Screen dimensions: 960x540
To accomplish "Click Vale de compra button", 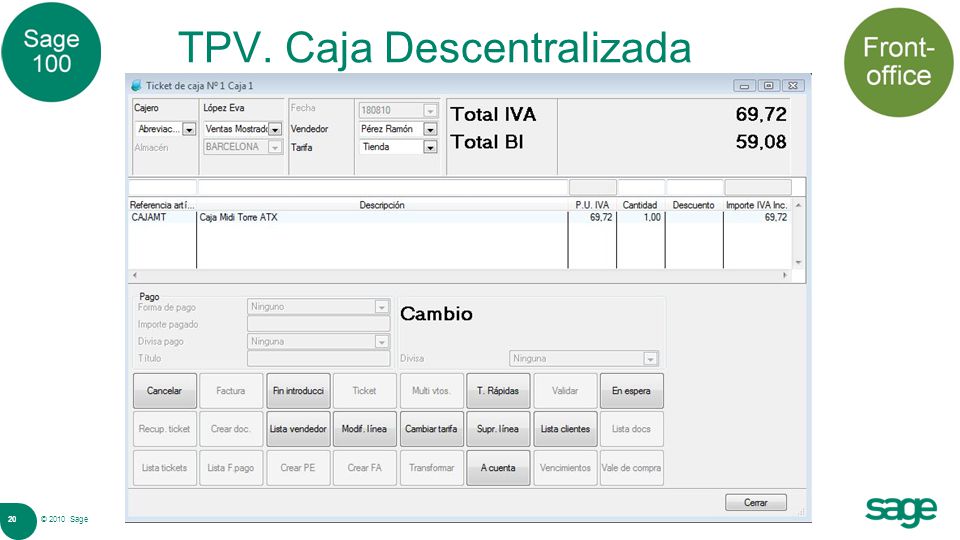I will [631, 468].
